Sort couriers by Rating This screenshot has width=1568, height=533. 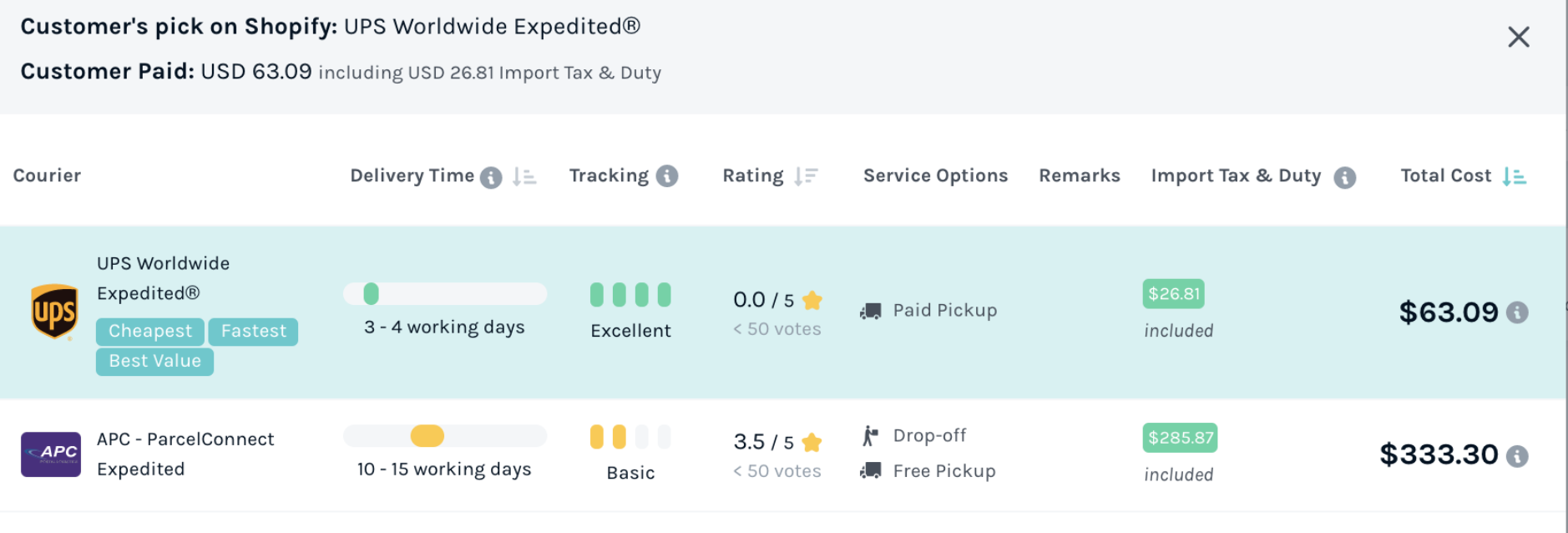(x=806, y=176)
